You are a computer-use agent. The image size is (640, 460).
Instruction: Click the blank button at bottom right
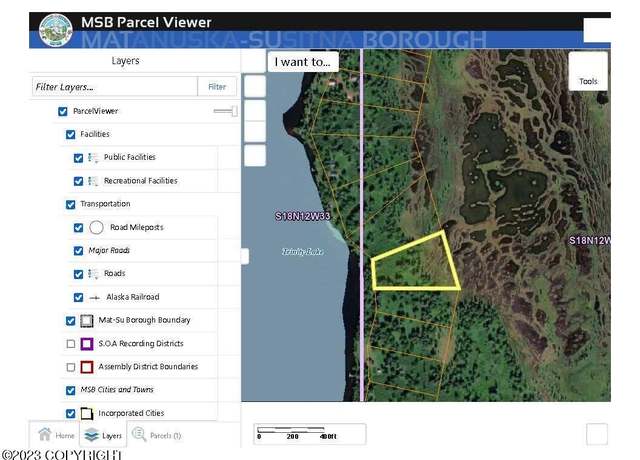click(x=597, y=434)
